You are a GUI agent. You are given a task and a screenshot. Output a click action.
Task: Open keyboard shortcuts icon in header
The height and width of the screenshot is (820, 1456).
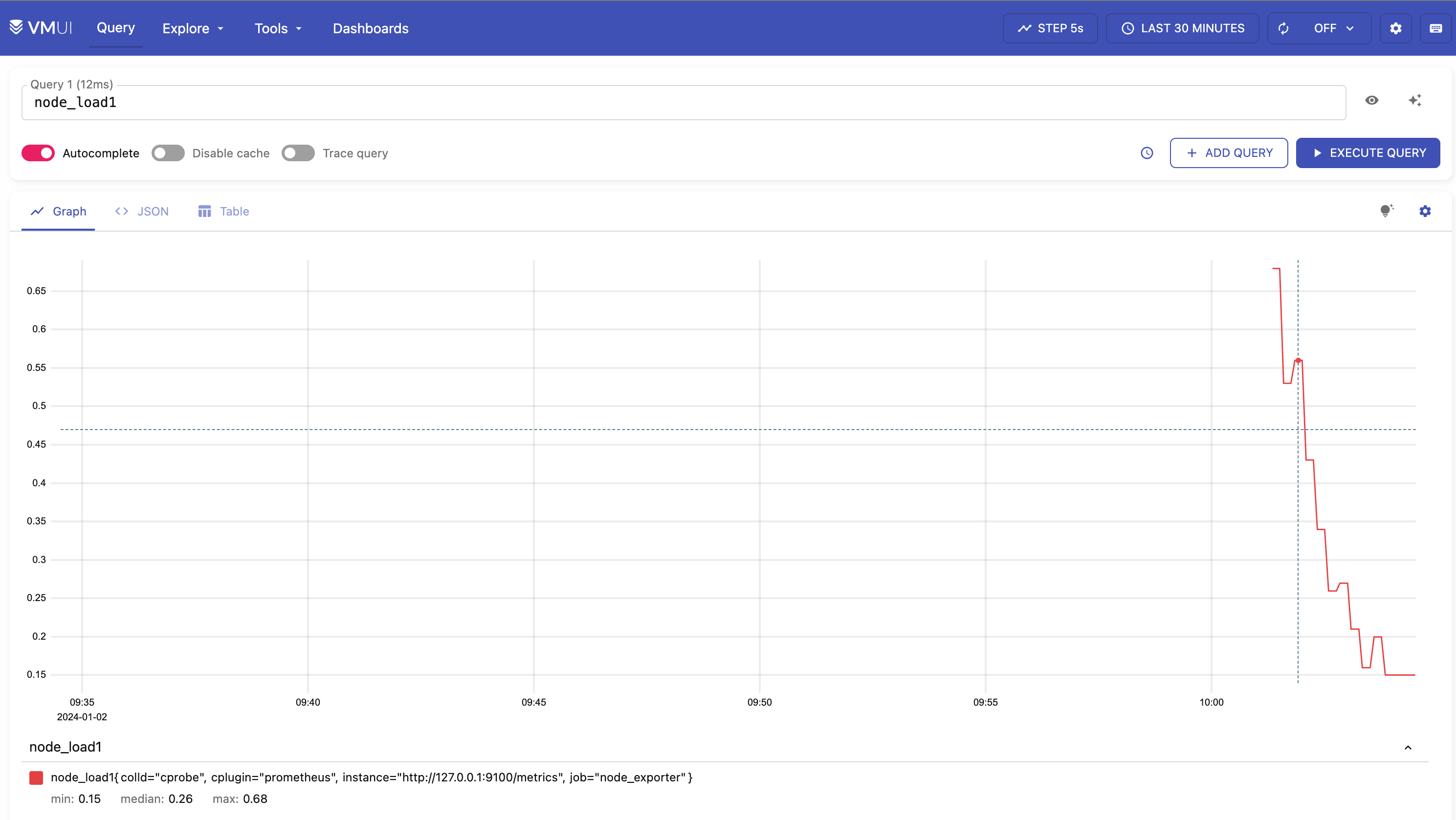[1435, 28]
